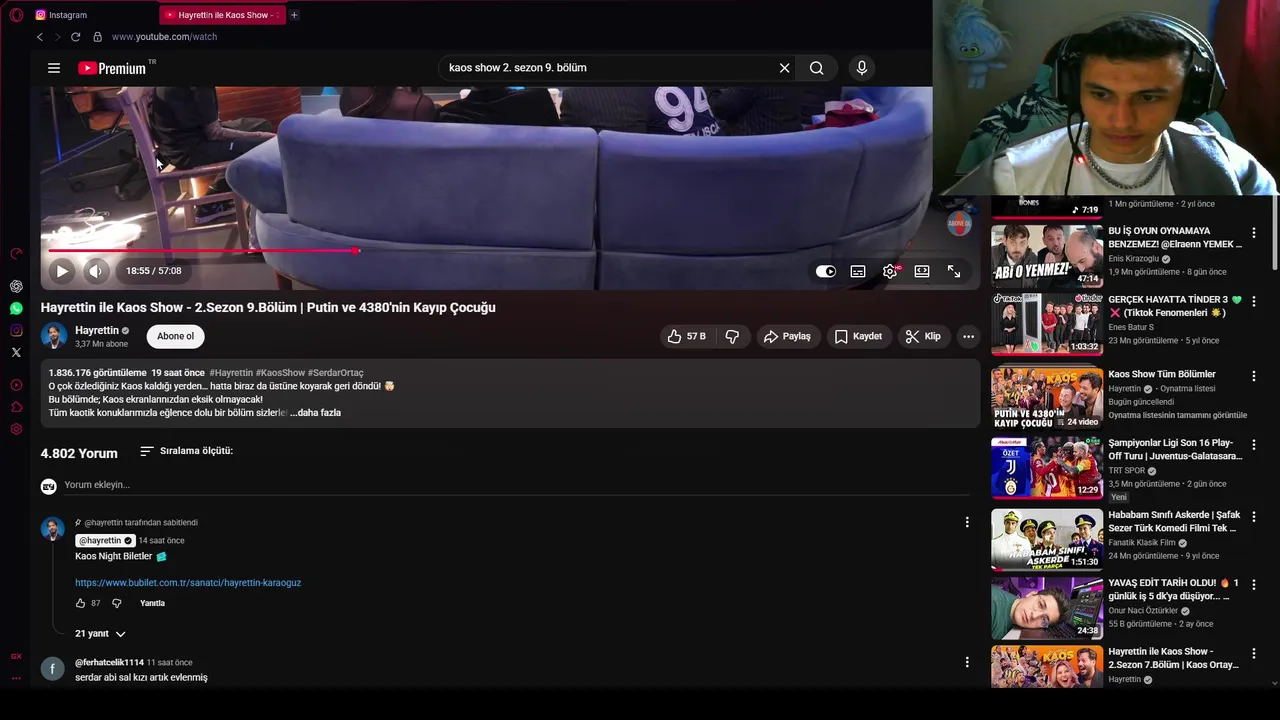Open options for BU İŞ OYUN video
Viewport: 1280px width, 720px height.
[1253, 233]
